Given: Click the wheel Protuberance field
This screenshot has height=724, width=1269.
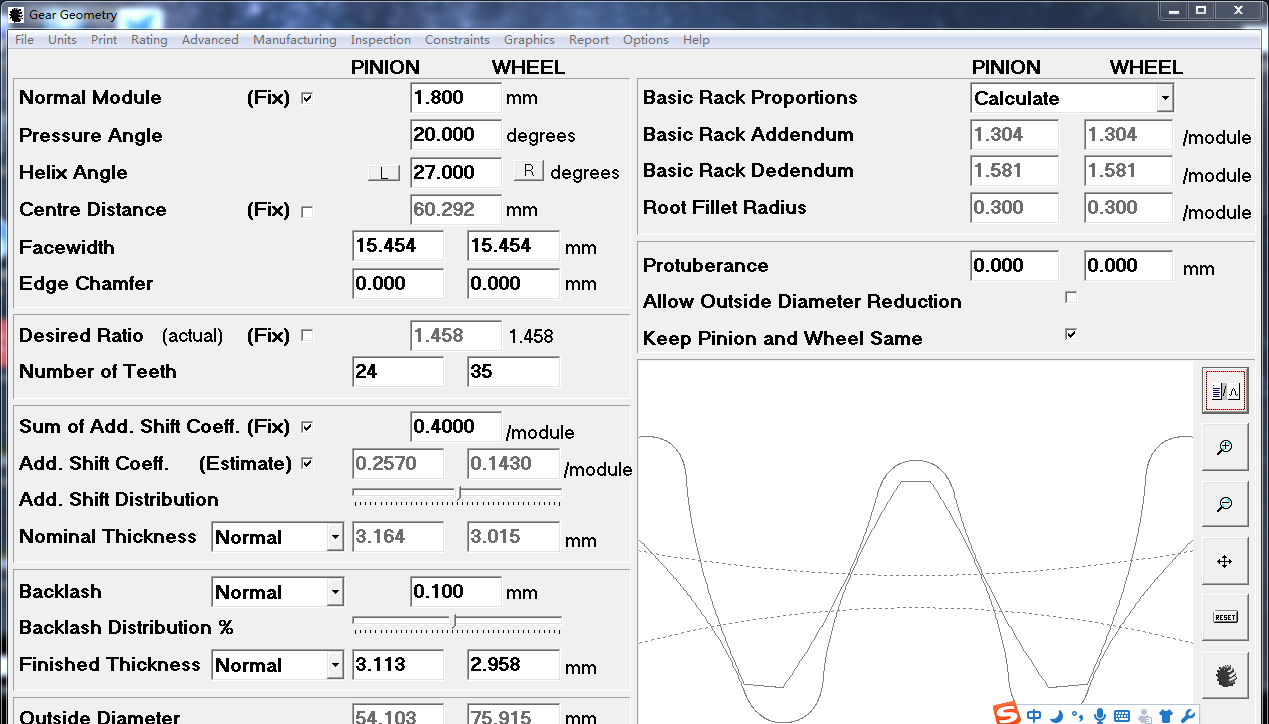Looking at the screenshot, I should [1128, 266].
